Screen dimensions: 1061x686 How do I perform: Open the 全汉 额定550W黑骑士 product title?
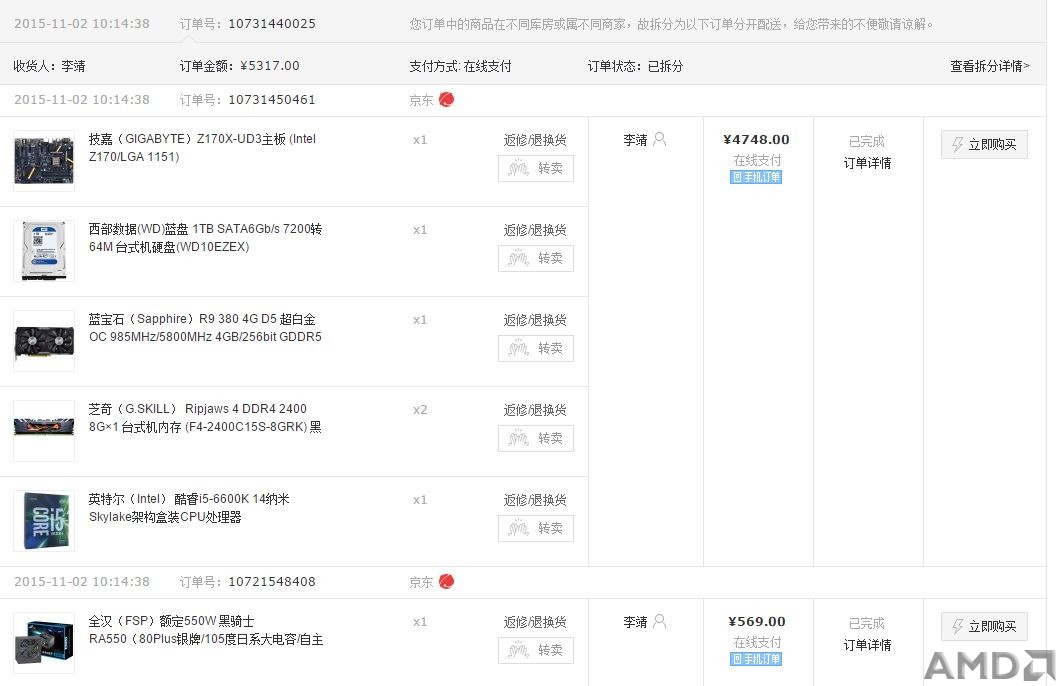pyautogui.click(x=206, y=630)
